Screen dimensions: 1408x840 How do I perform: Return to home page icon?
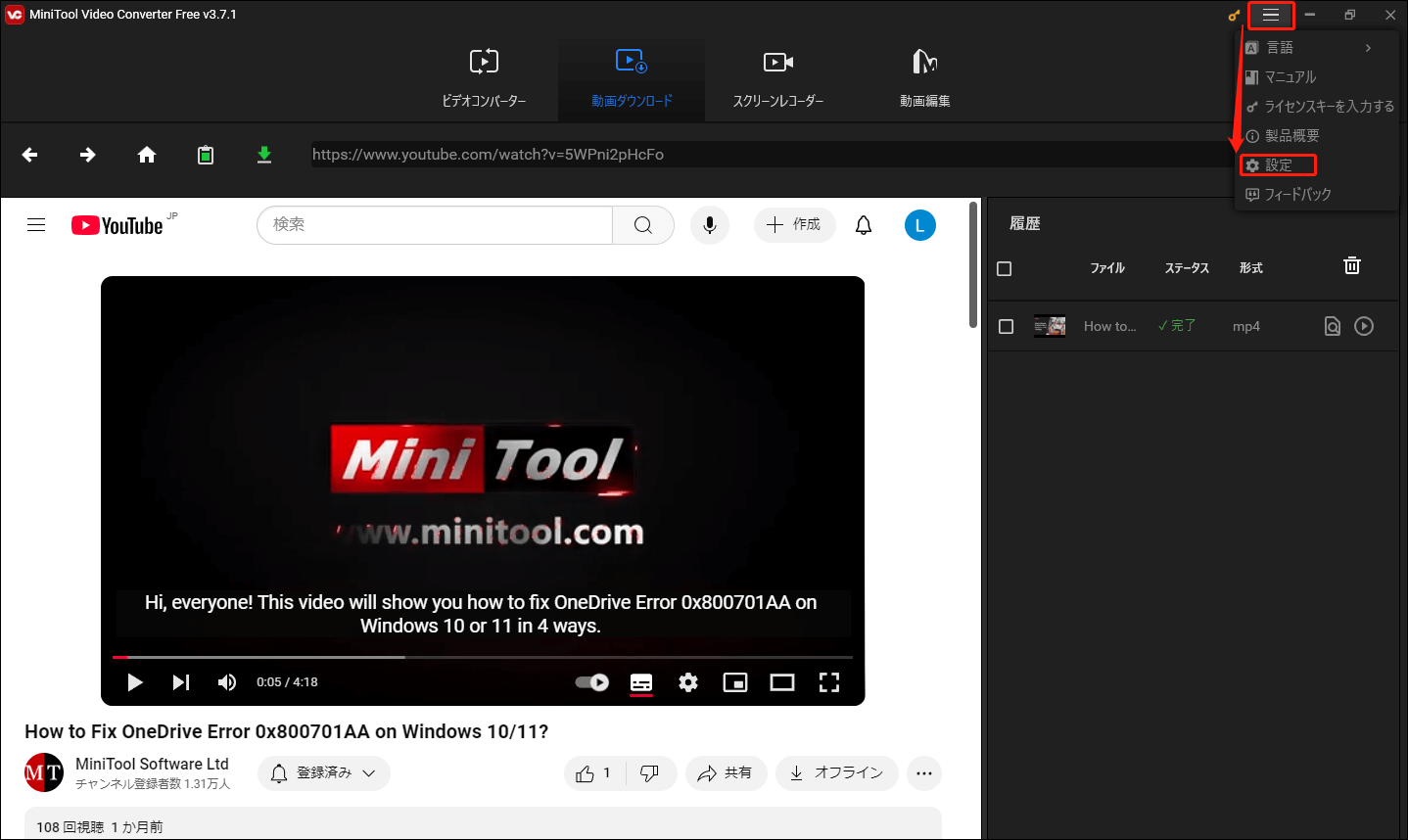pyautogui.click(x=147, y=155)
